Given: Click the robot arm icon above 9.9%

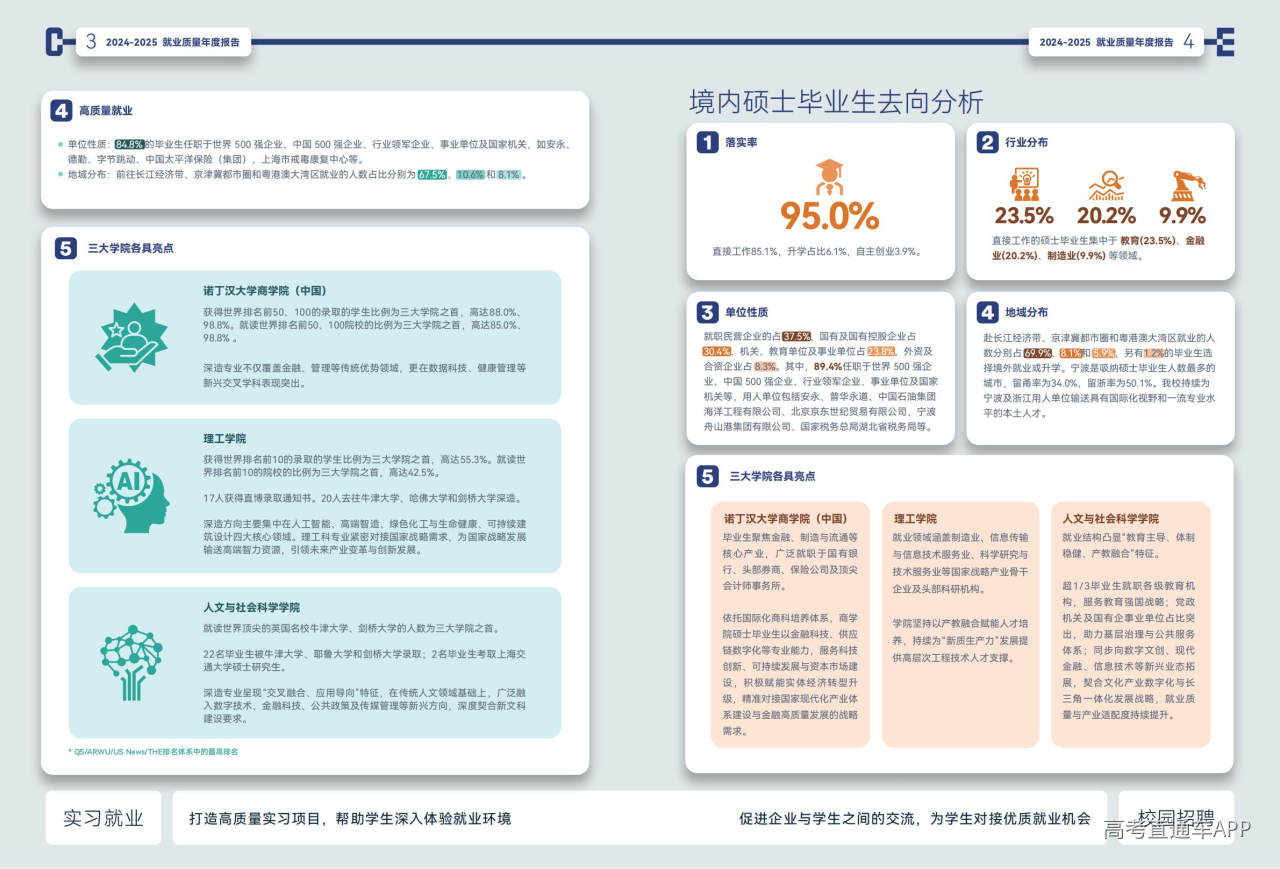Looking at the screenshot, I should tap(1187, 185).
